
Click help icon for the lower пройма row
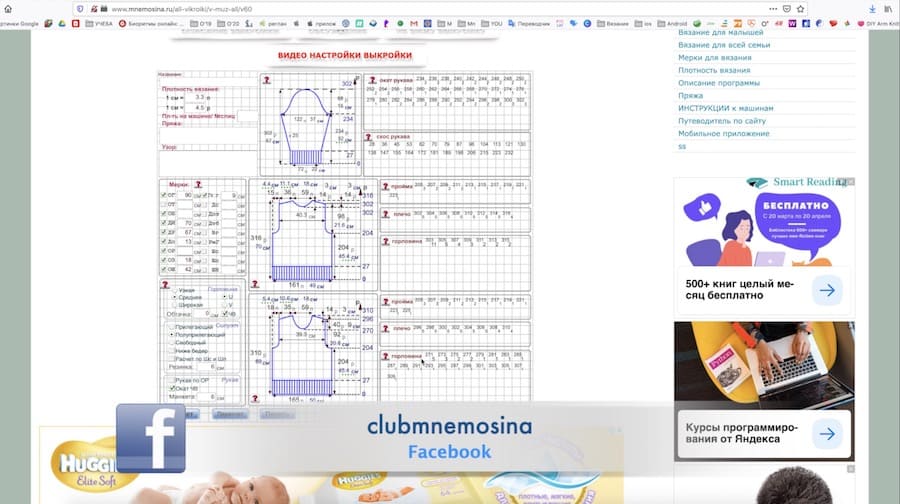pos(386,301)
